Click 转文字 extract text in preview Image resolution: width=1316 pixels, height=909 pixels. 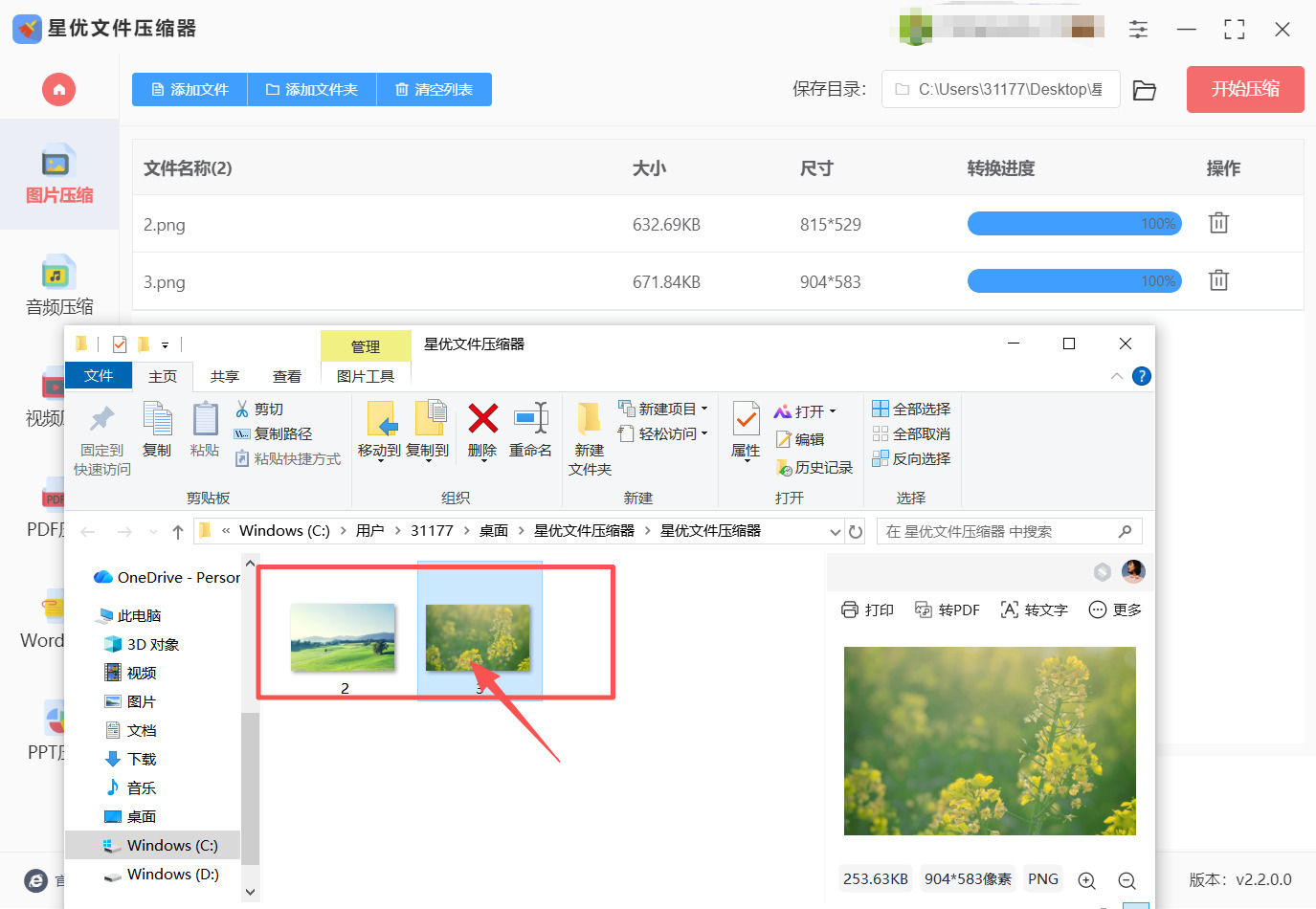pos(1034,610)
